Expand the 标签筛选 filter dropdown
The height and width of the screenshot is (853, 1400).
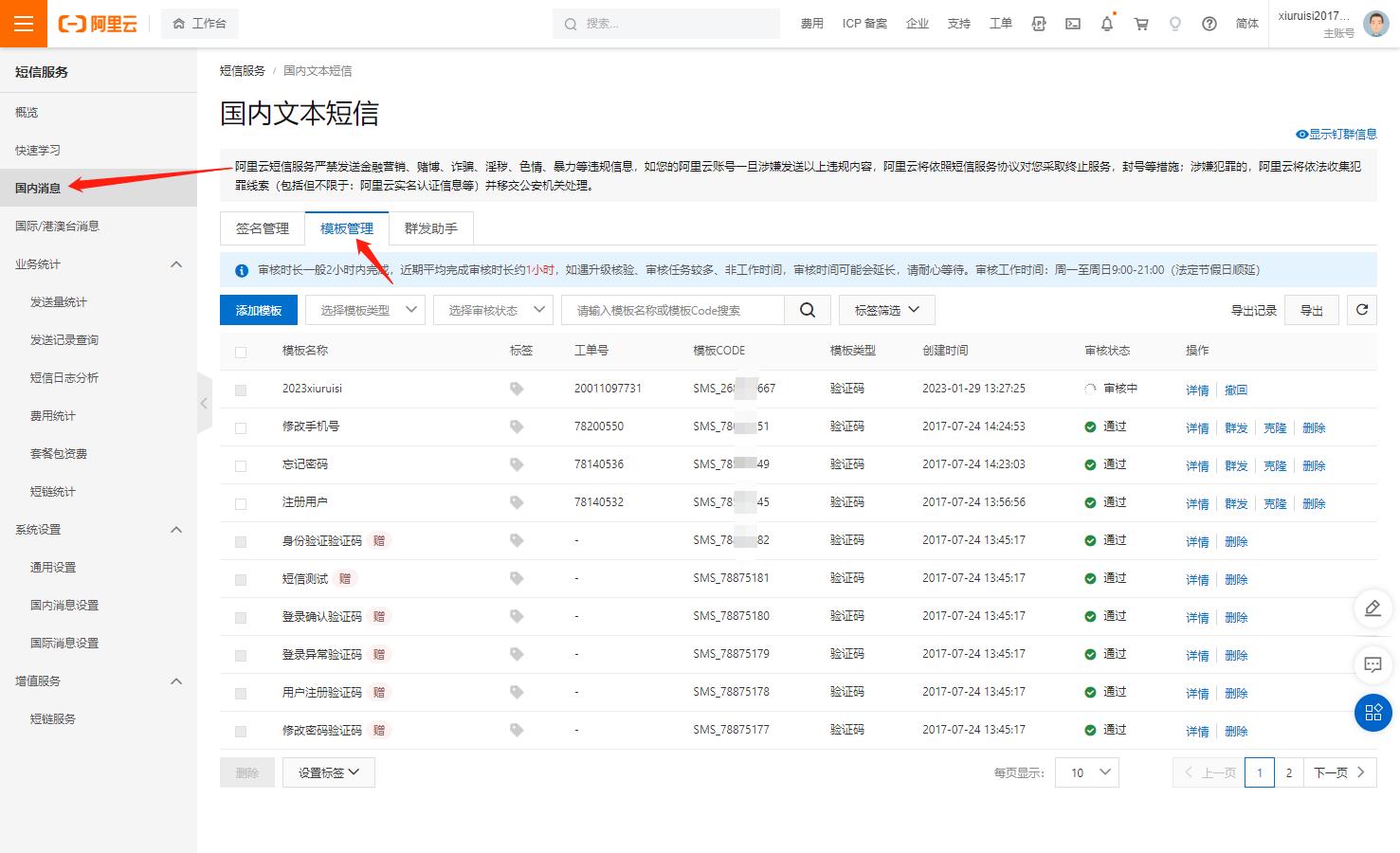tap(886, 309)
